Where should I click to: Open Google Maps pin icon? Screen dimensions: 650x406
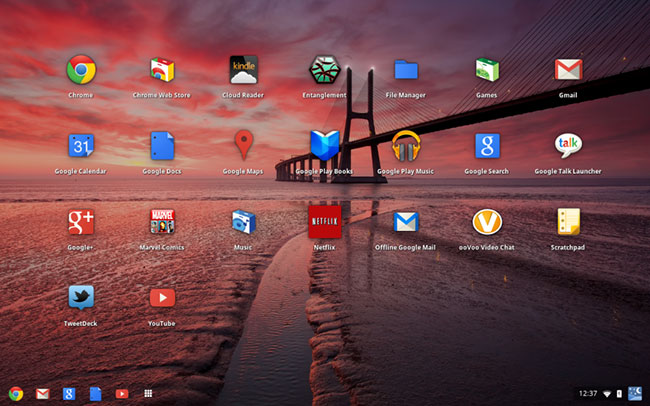(x=243, y=145)
